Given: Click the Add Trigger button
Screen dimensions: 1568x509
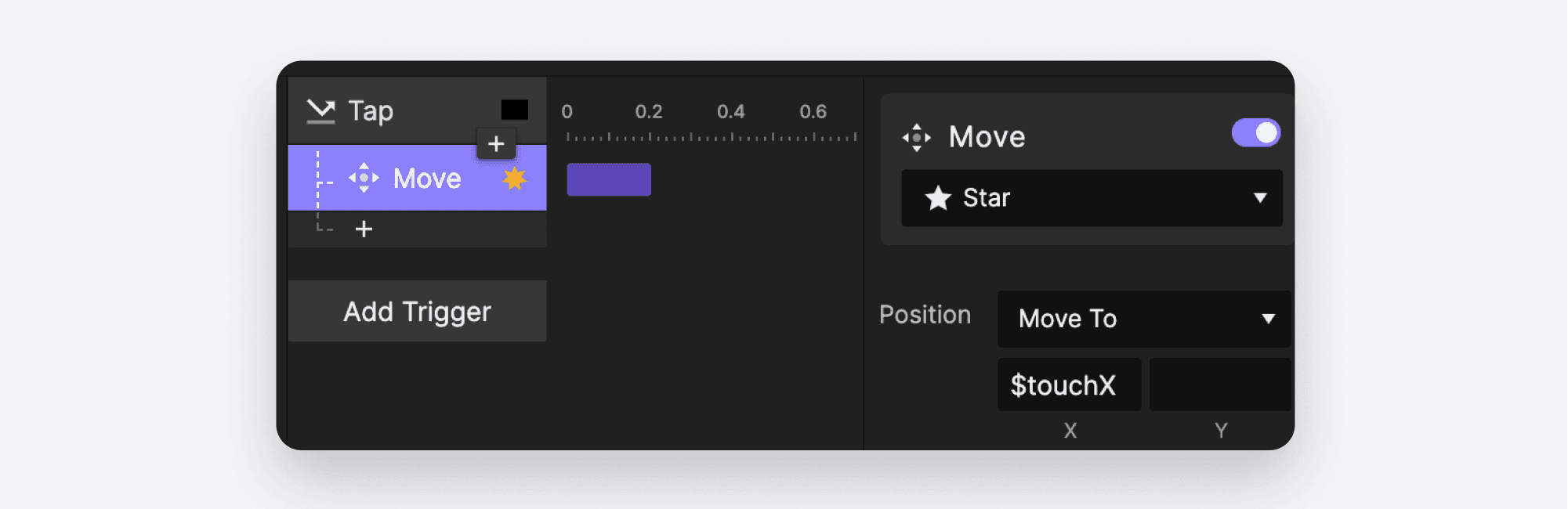Looking at the screenshot, I should click(x=417, y=311).
